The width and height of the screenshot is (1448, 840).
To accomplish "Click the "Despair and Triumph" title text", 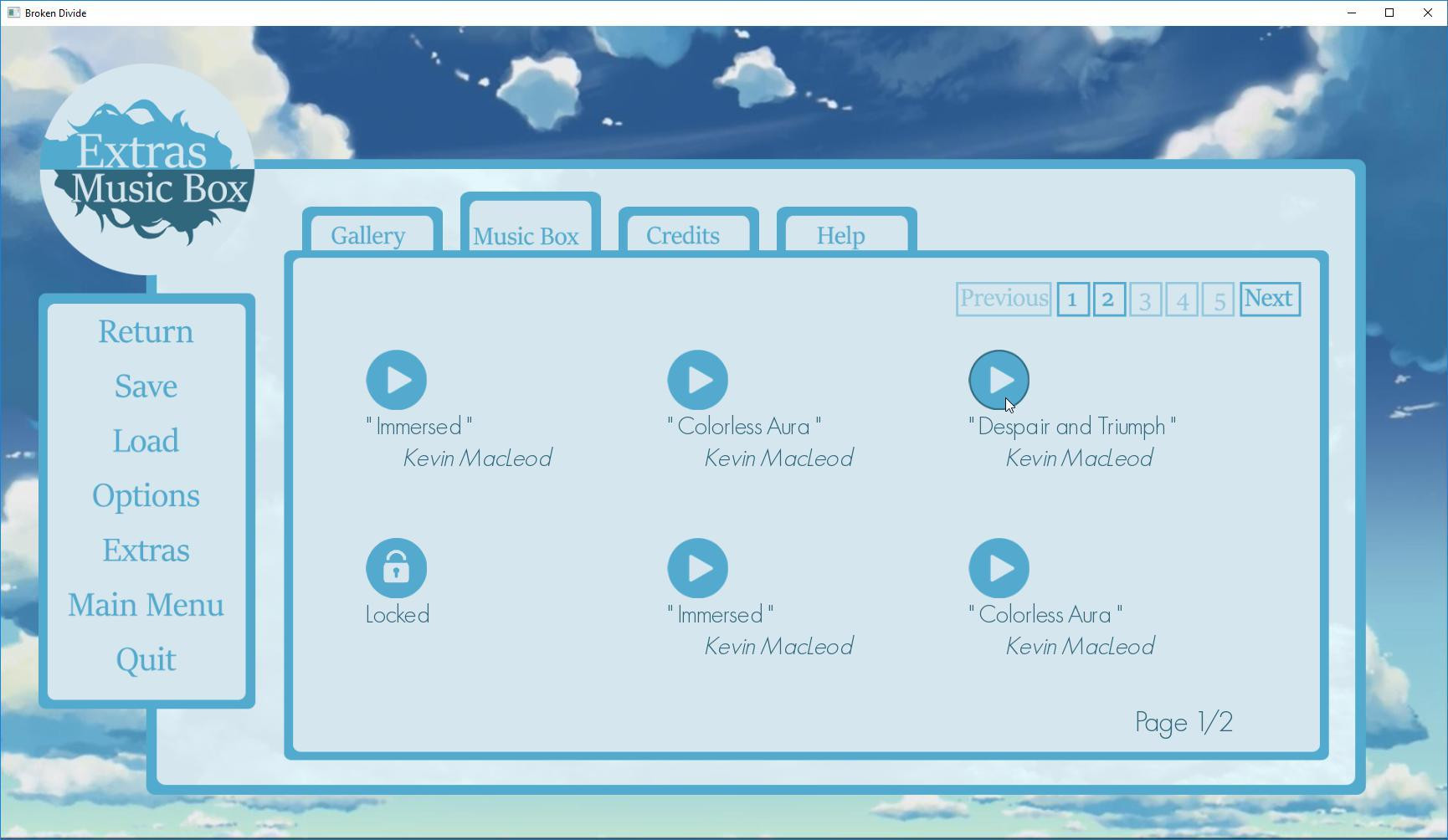I will [x=1072, y=427].
